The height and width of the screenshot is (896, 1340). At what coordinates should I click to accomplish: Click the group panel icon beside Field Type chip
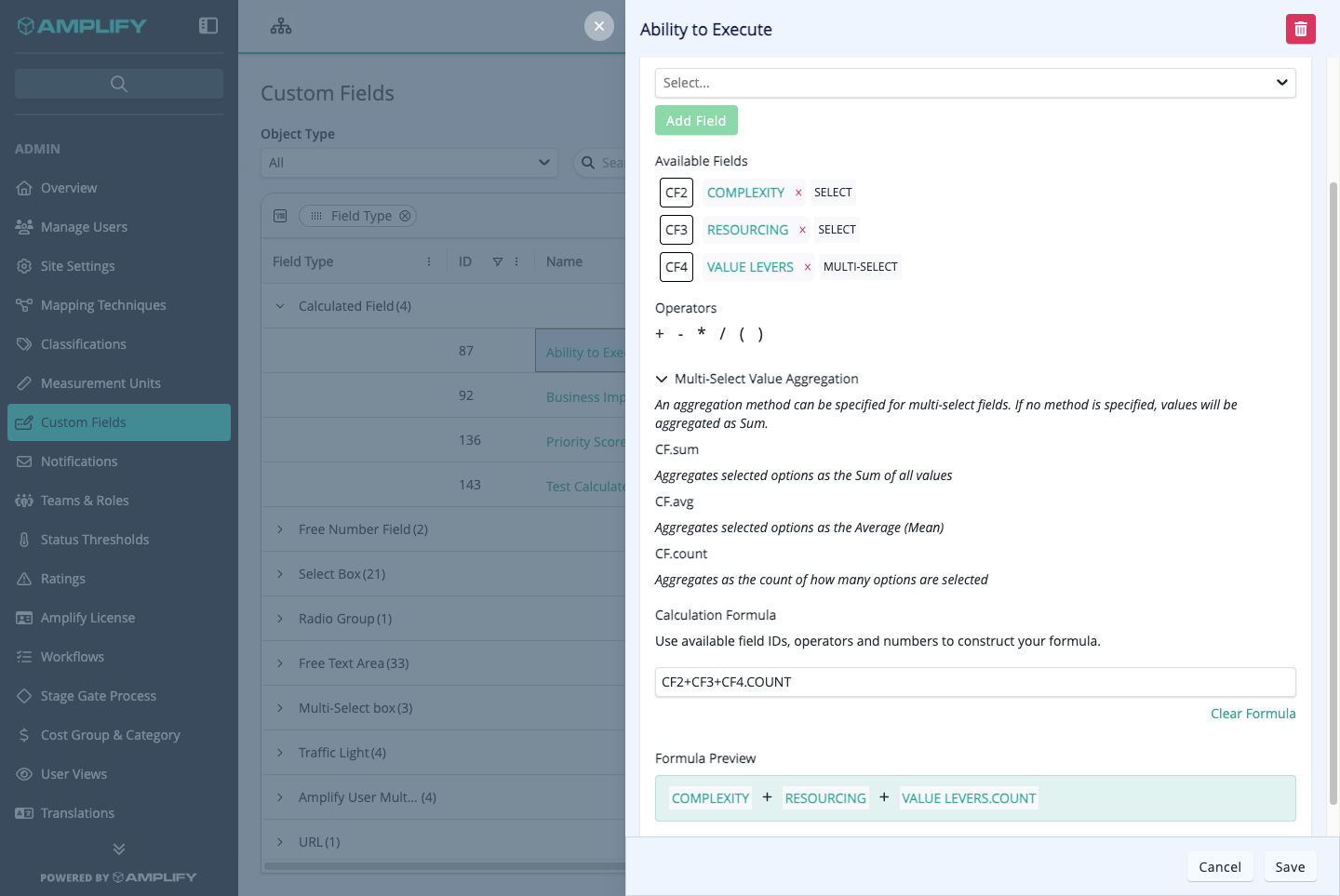click(280, 216)
